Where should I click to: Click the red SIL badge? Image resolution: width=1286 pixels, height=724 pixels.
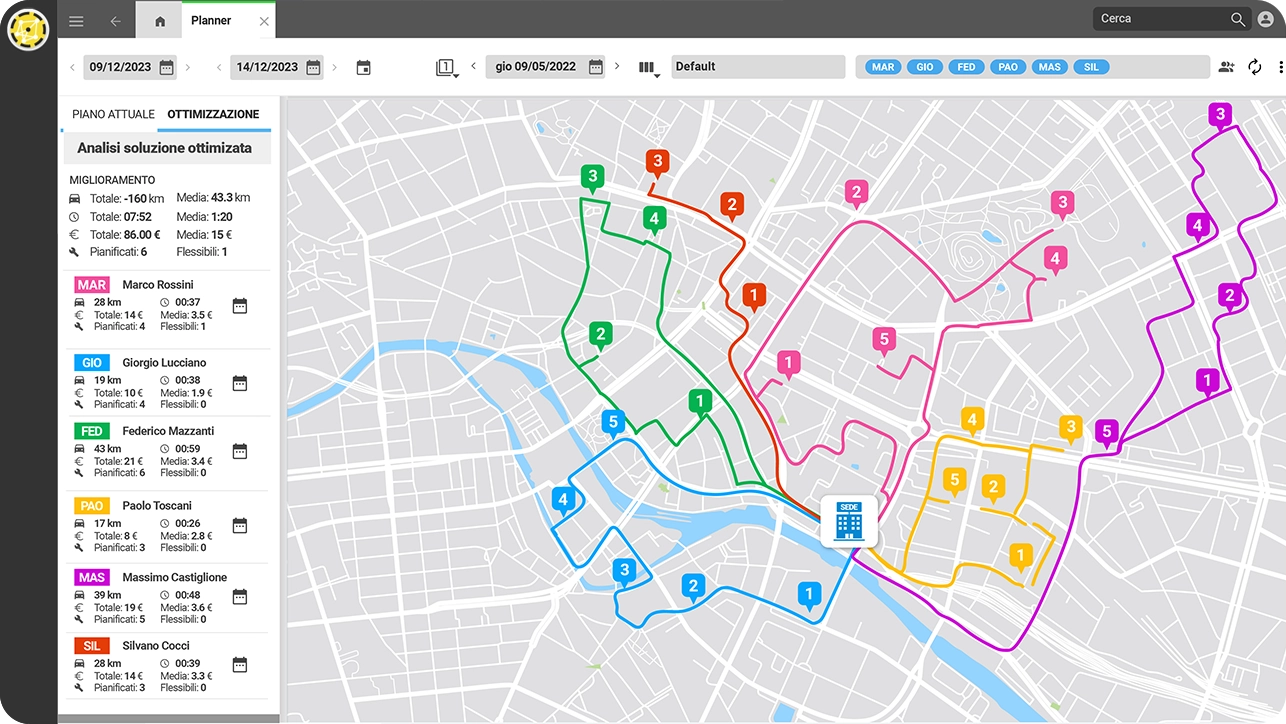point(92,646)
